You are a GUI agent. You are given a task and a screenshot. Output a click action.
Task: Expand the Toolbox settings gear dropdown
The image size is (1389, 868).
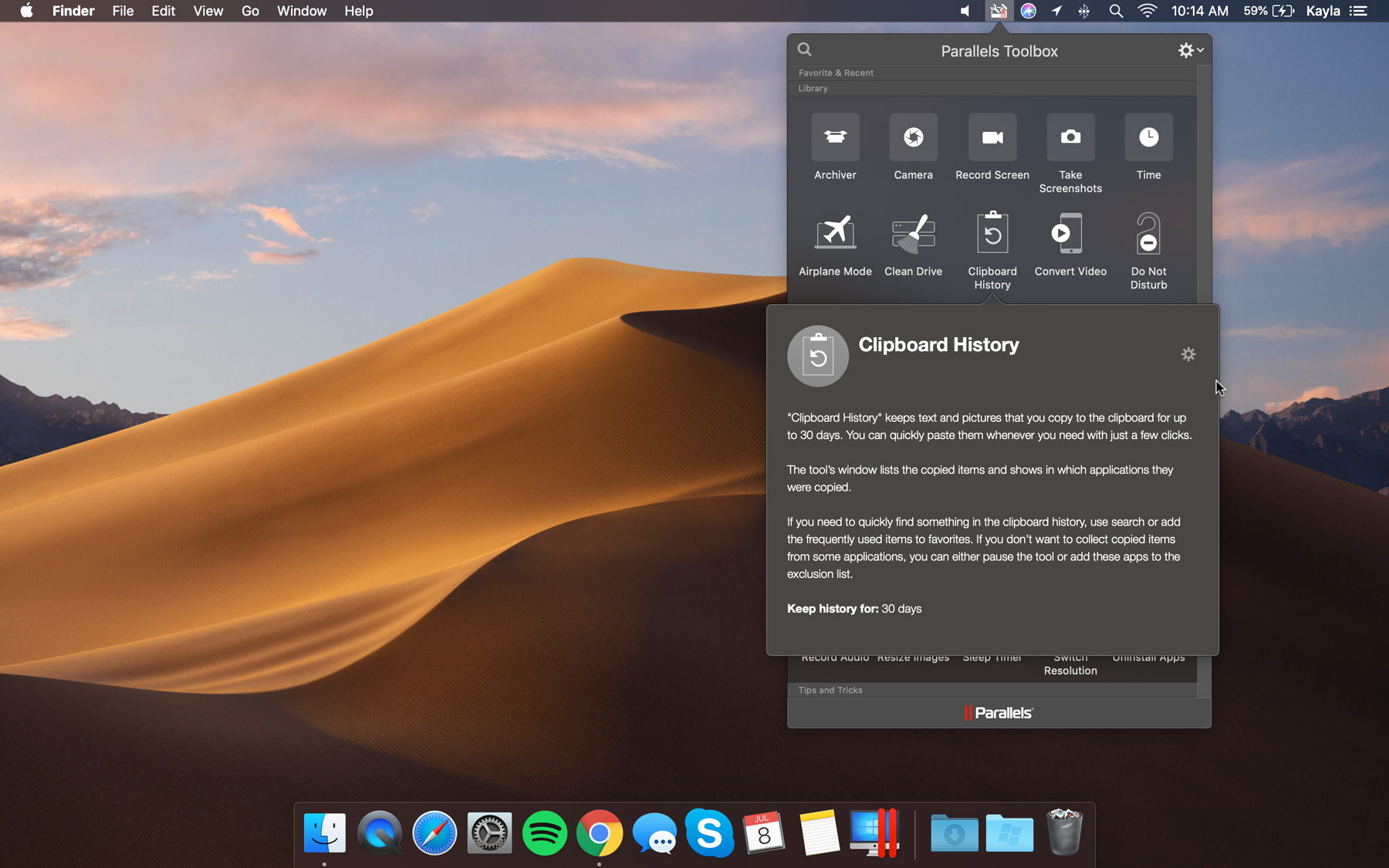[x=1190, y=50]
